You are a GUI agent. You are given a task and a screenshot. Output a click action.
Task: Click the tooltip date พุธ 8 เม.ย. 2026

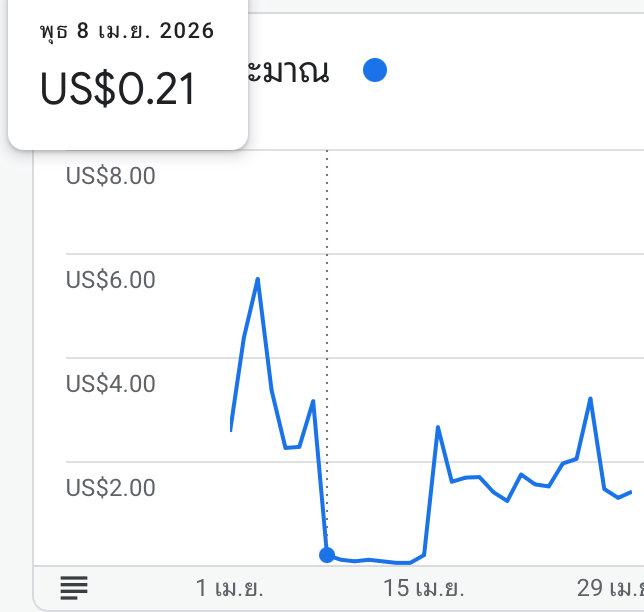point(127,31)
